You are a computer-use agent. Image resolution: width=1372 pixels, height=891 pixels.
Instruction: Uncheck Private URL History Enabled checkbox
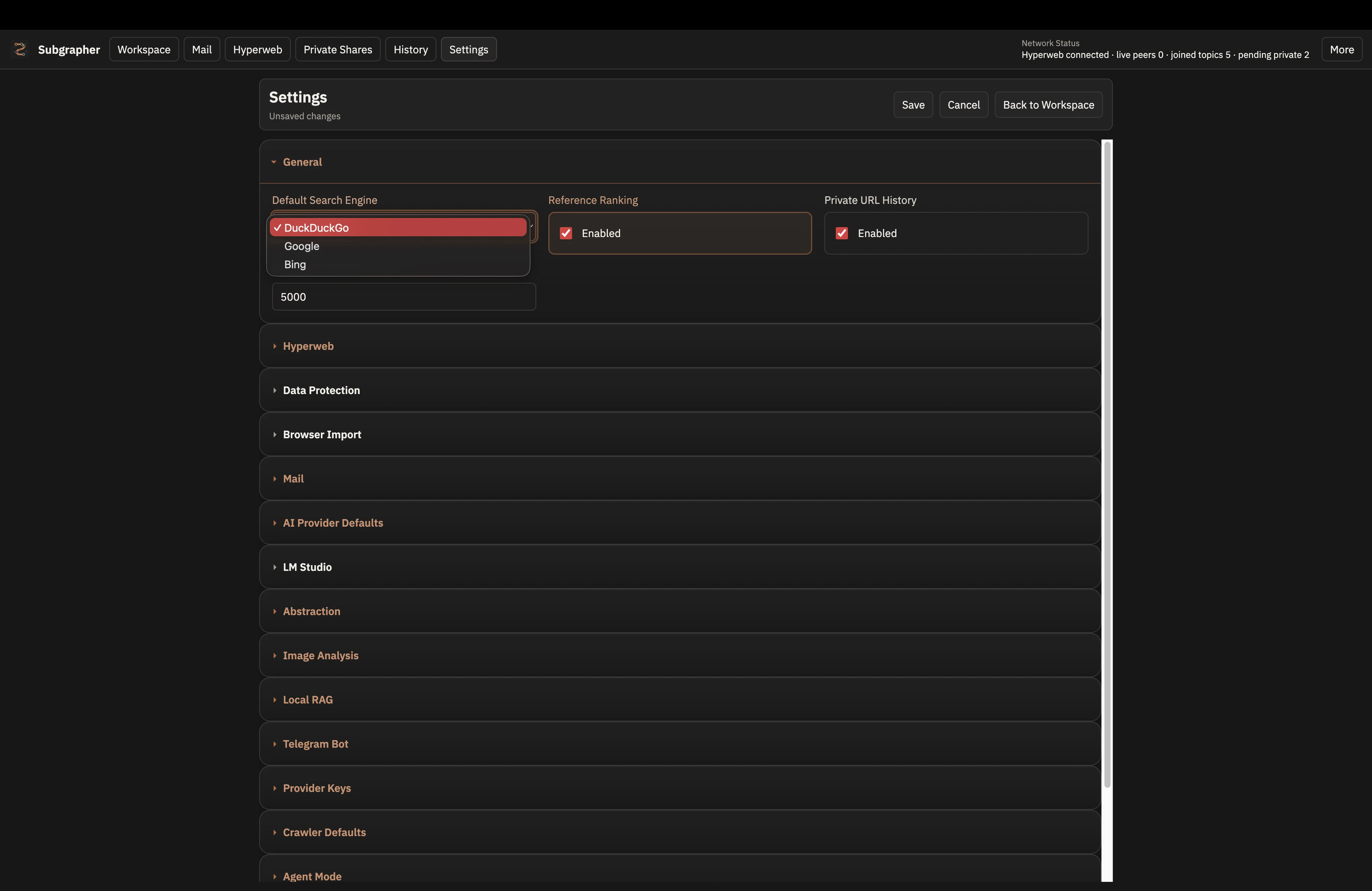[841, 233]
